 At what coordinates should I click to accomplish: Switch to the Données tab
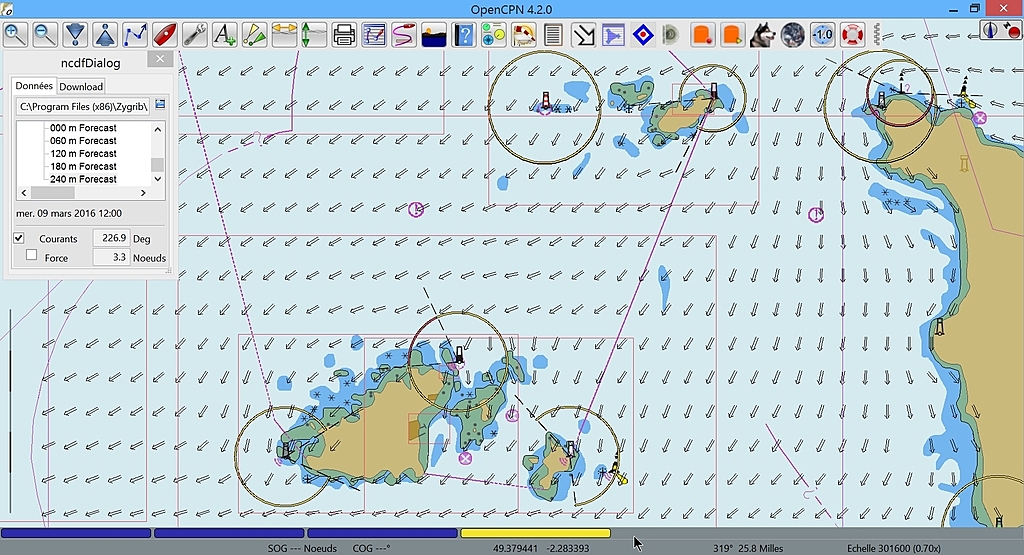(x=34, y=86)
